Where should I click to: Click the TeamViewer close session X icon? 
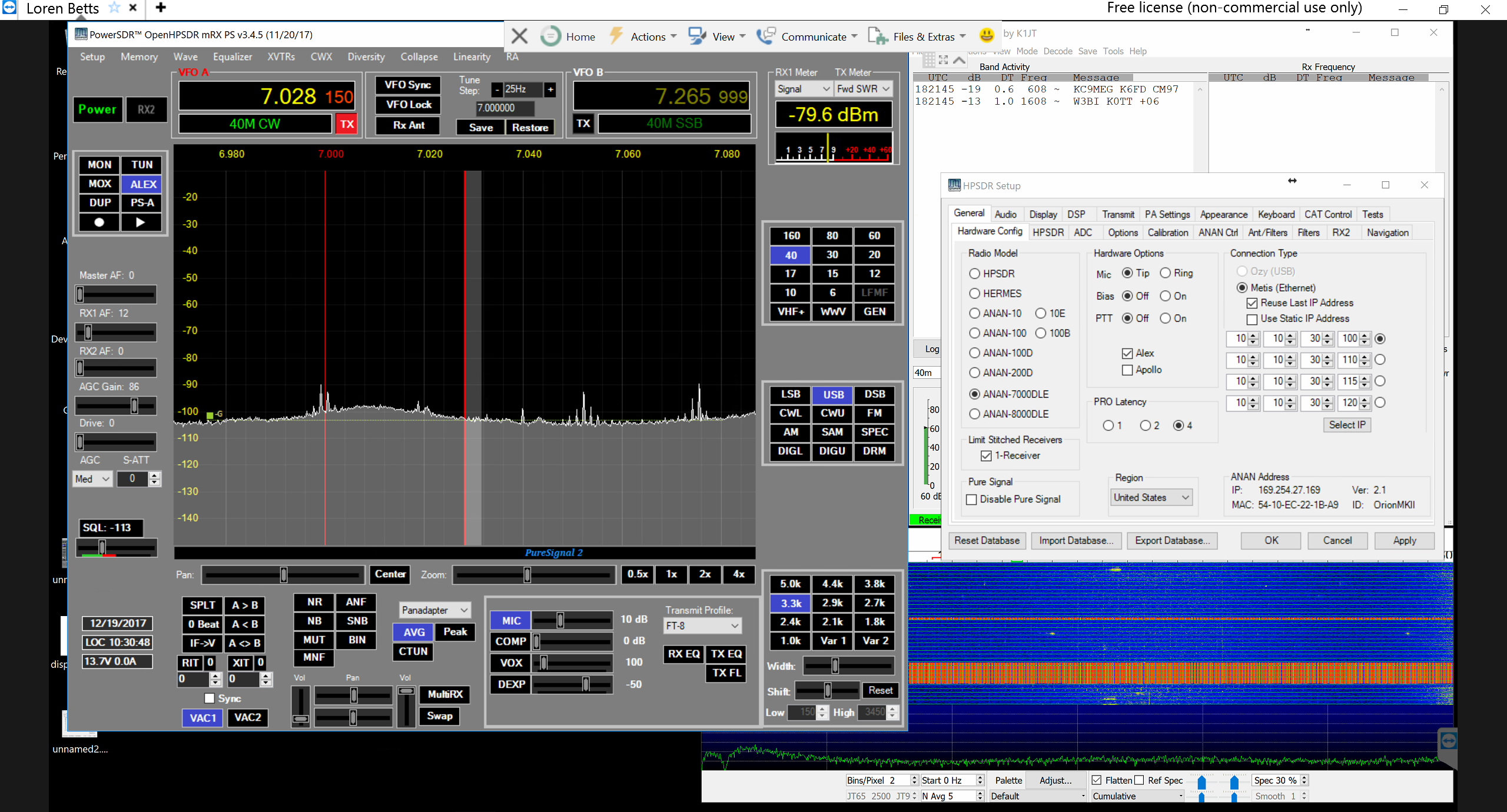(x=519, y=36)
